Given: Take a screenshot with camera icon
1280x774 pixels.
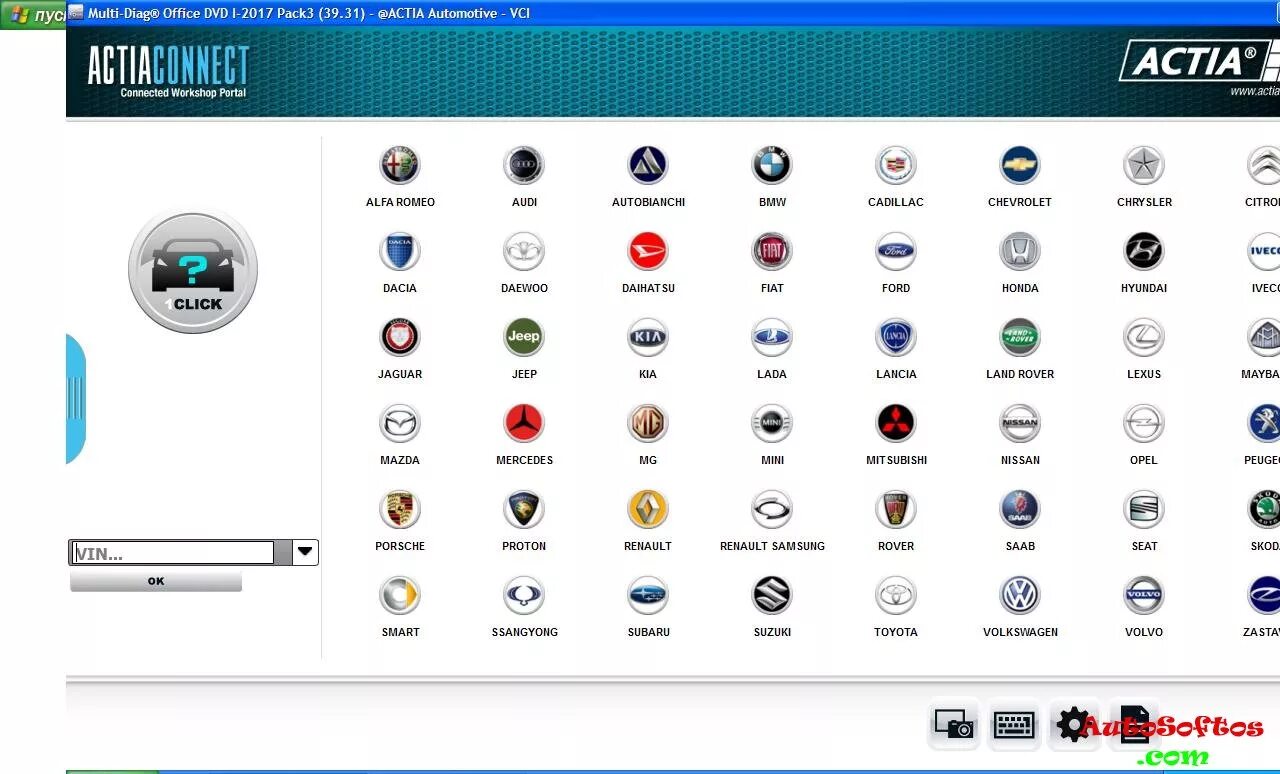Looking at the screenshot, I should [953, 724].
